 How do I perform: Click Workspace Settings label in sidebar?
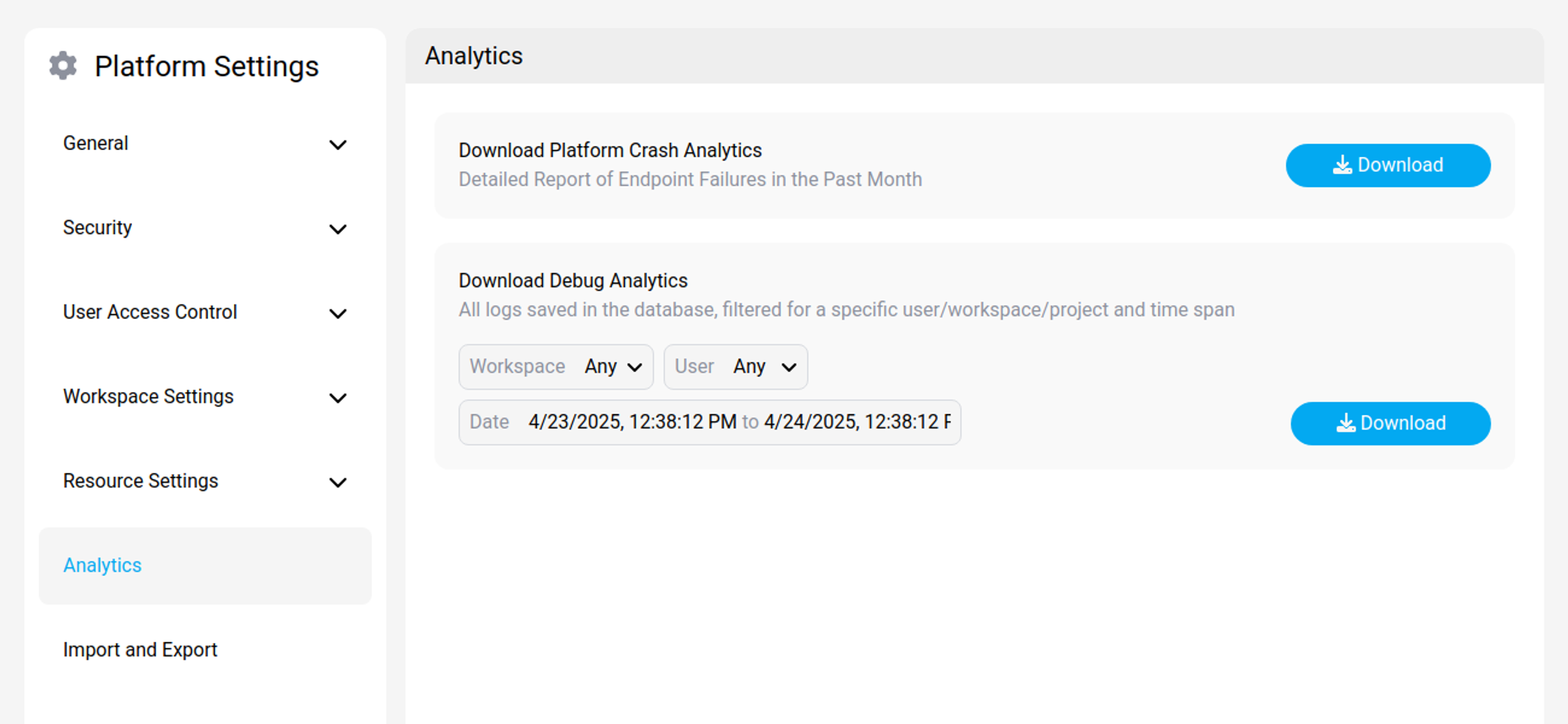[x=148, y=396]
